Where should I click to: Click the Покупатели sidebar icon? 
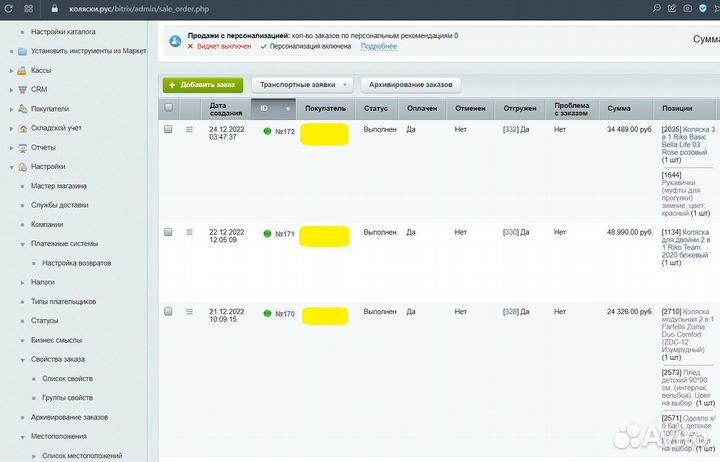click(22, 108)
